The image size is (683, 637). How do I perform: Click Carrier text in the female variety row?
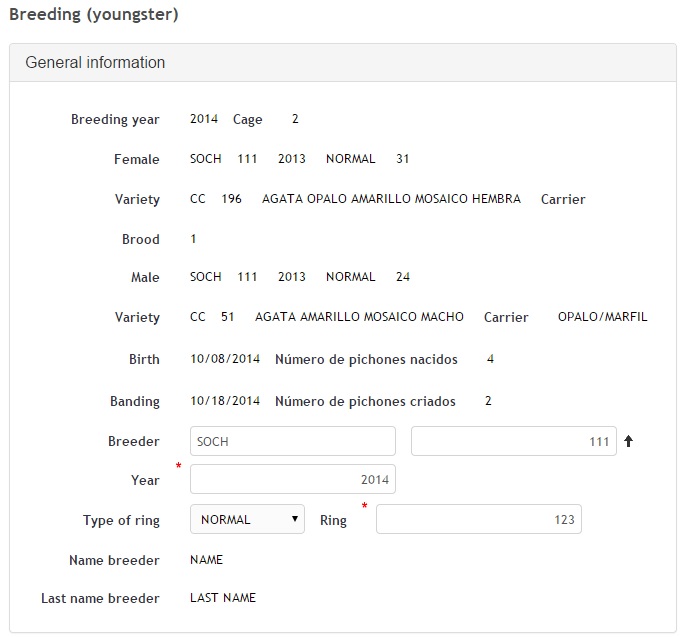[x=563, y=199]
